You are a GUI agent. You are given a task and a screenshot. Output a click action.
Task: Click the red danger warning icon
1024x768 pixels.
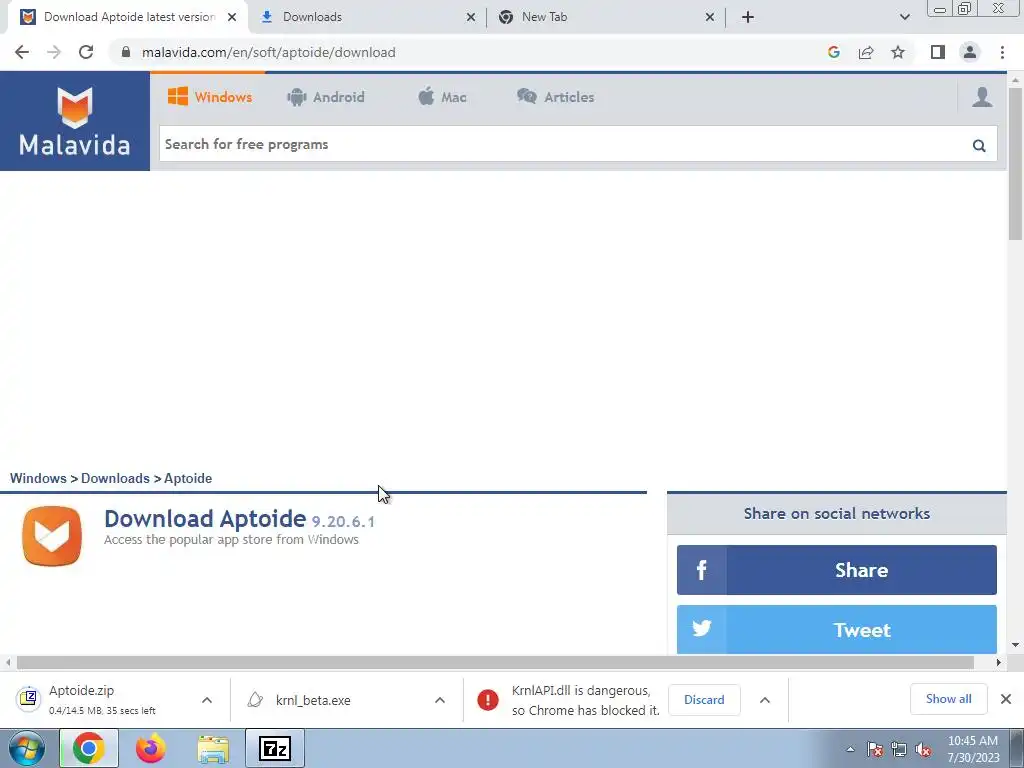coord(488,700)
